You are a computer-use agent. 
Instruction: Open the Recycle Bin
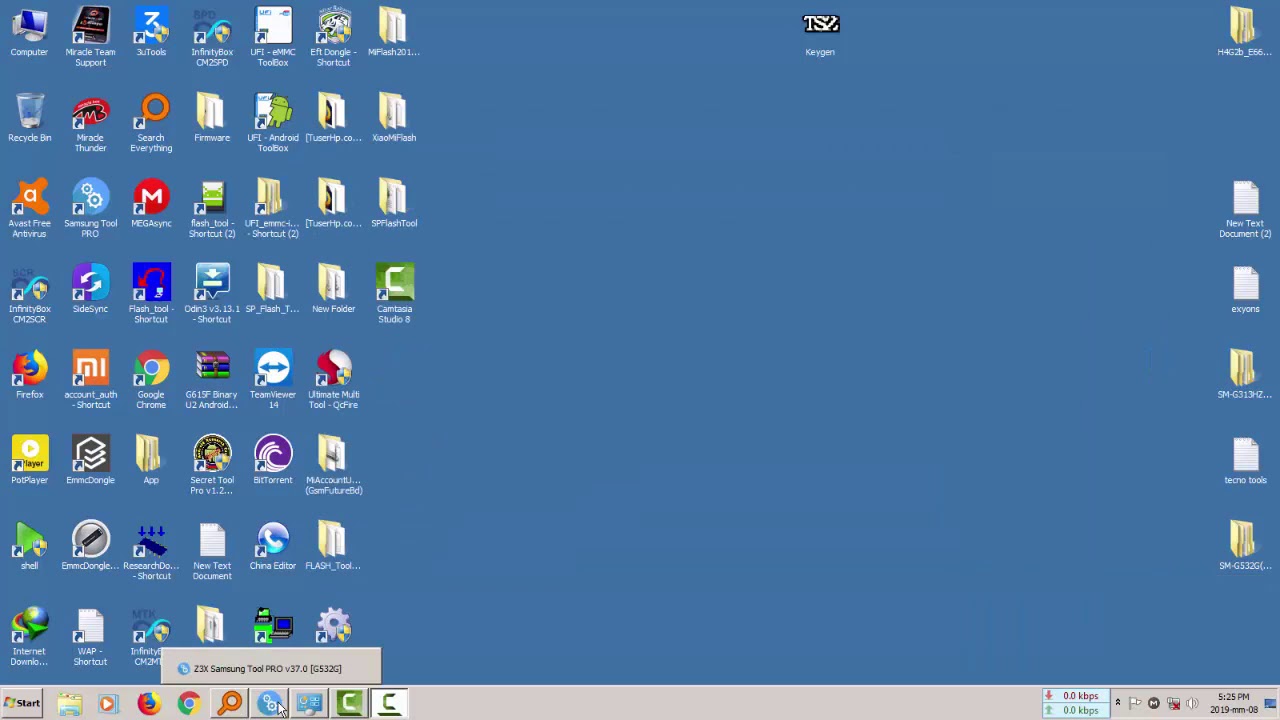click(x=29, y=118)
